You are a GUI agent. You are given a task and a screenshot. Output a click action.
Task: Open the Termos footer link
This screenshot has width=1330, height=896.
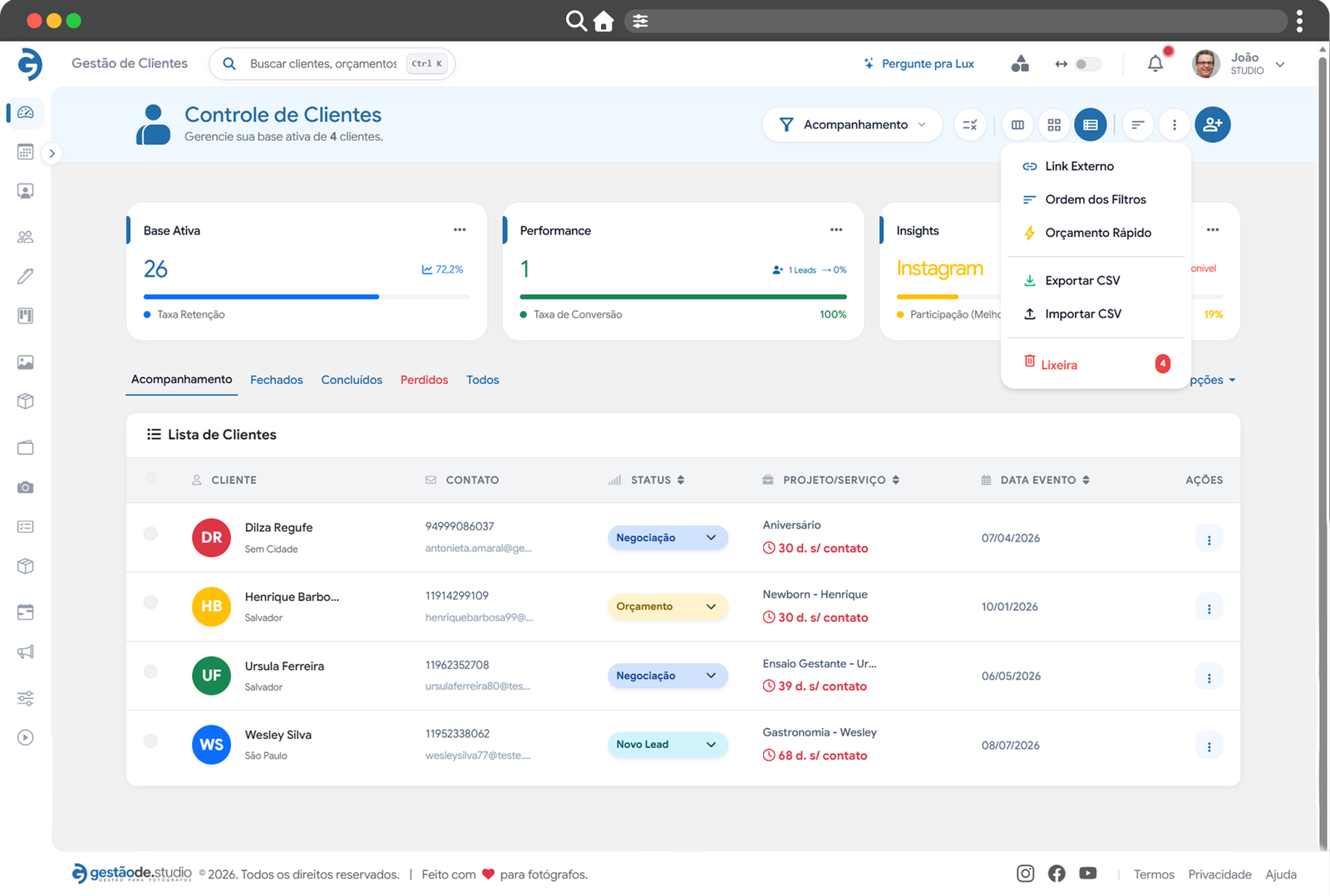pyautogui.click(x=1154, y=874)
